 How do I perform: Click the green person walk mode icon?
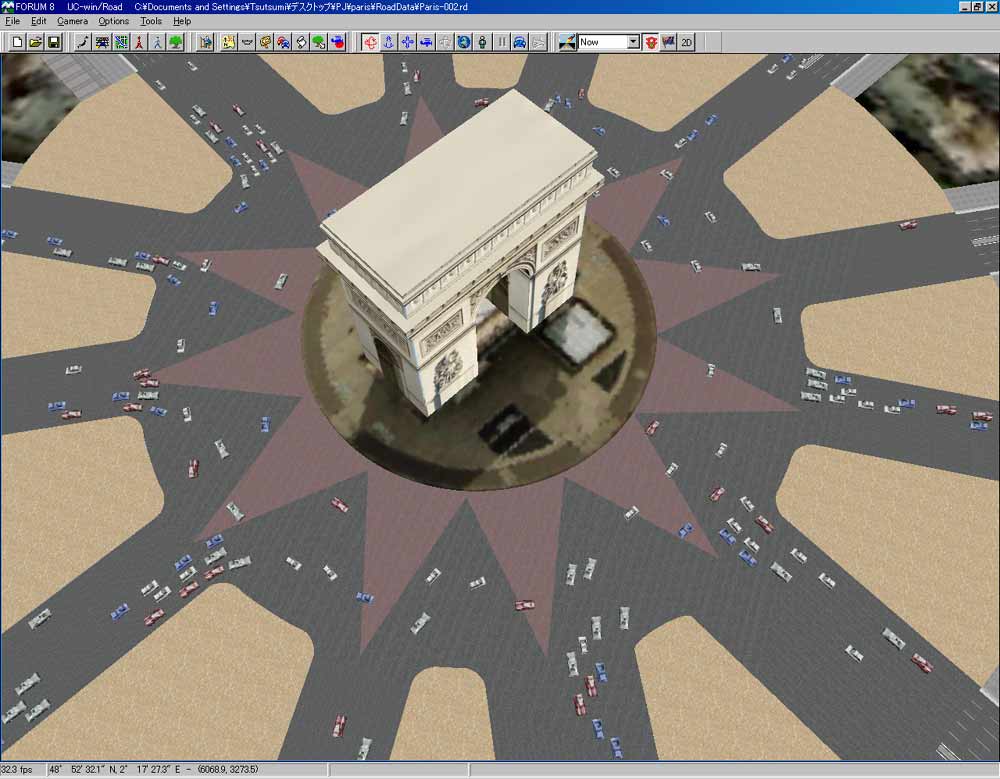pos(482,42)
